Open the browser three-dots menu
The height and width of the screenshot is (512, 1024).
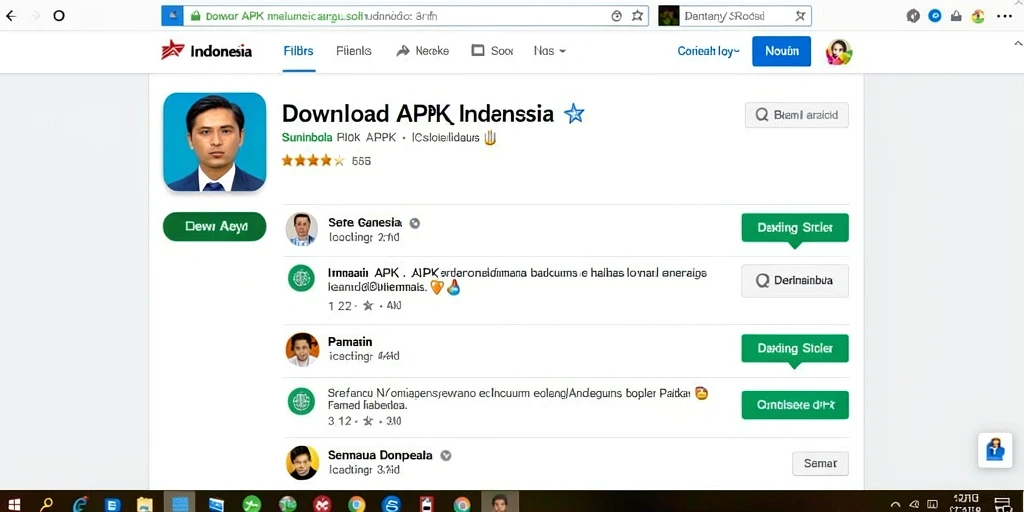[x=1004, y=16]
